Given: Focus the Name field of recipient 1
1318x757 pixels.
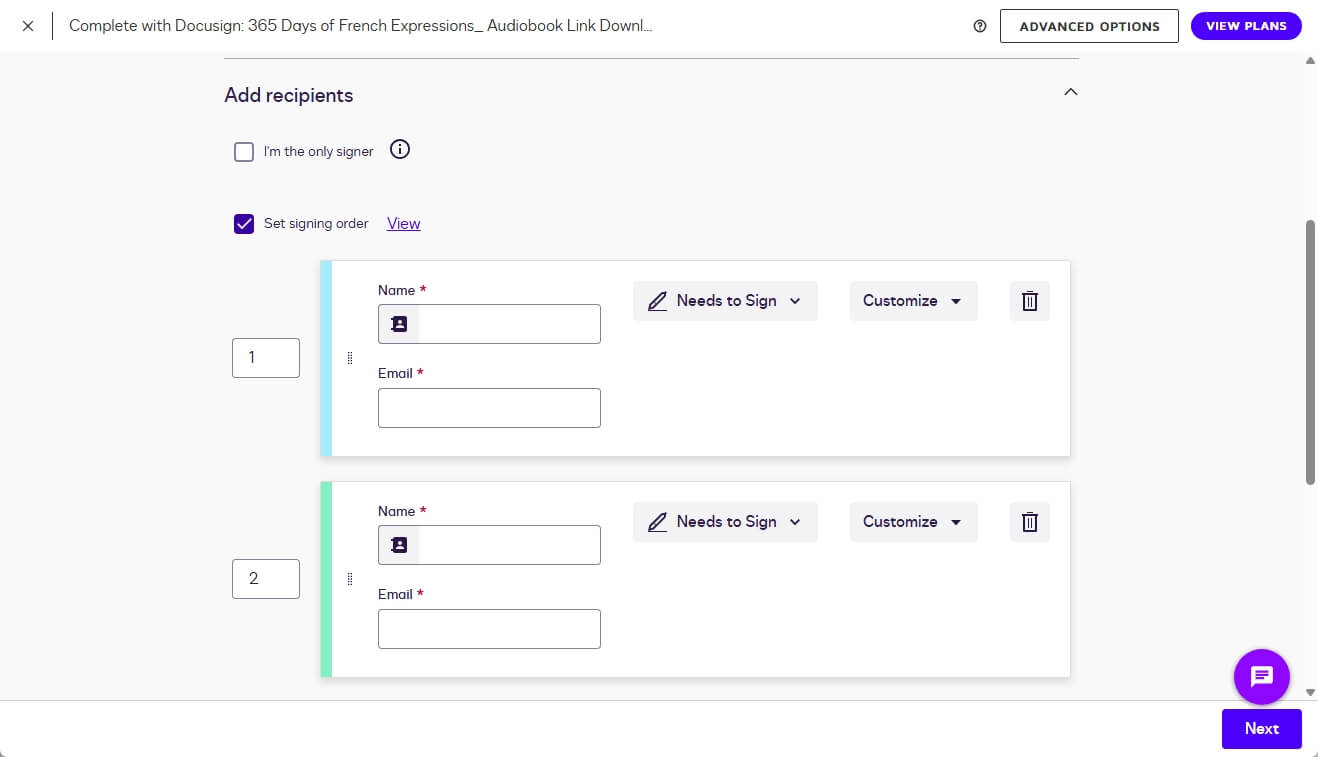Looking at the screenshot, I should pyautogui.click(x=489, y=324).
